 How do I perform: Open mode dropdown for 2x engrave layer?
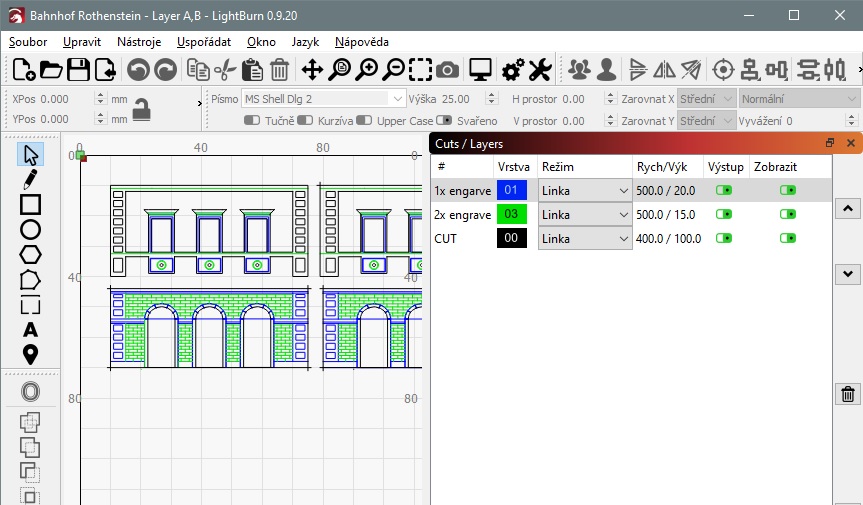[x=584, y=214]
